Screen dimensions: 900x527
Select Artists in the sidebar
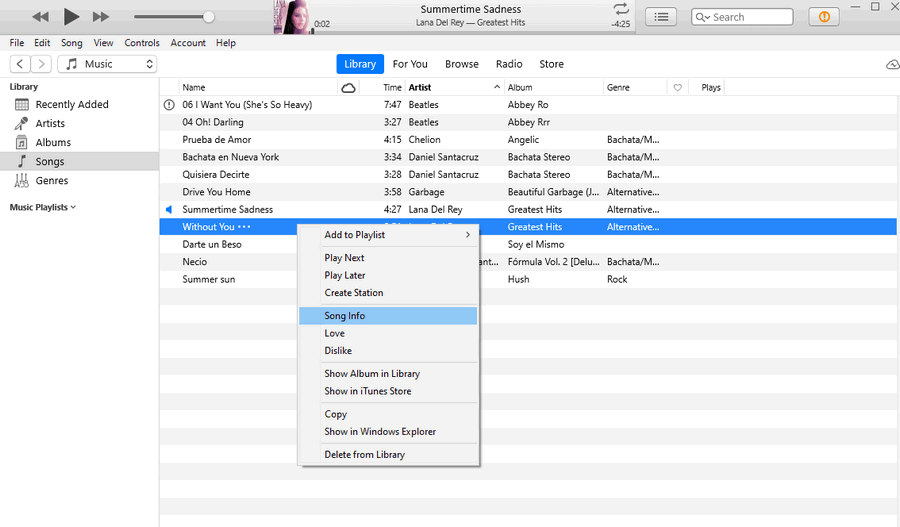(40, 123)
